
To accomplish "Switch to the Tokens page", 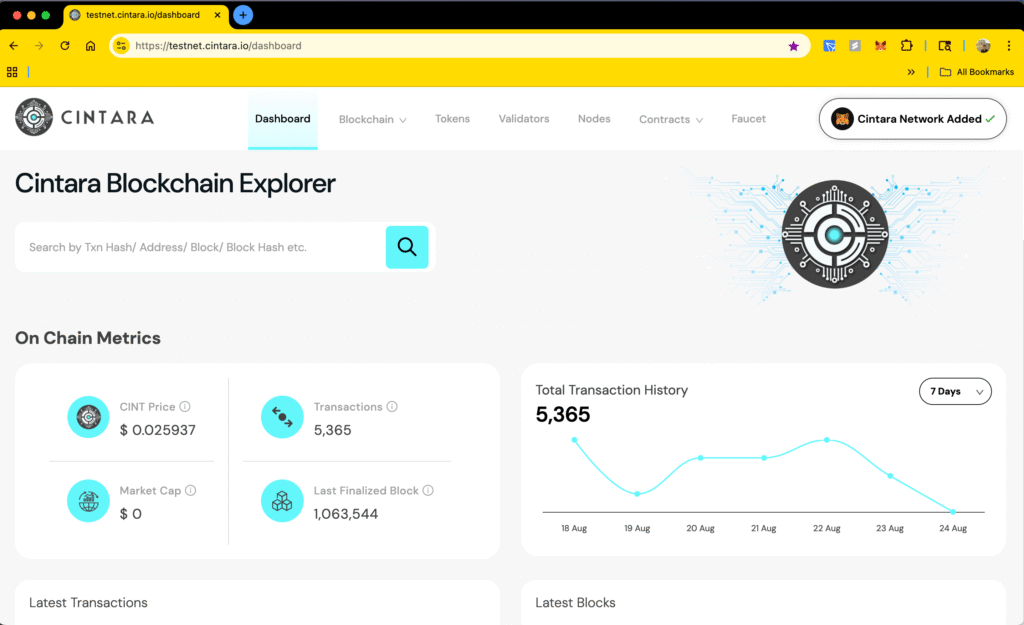I will pos(452,119).
